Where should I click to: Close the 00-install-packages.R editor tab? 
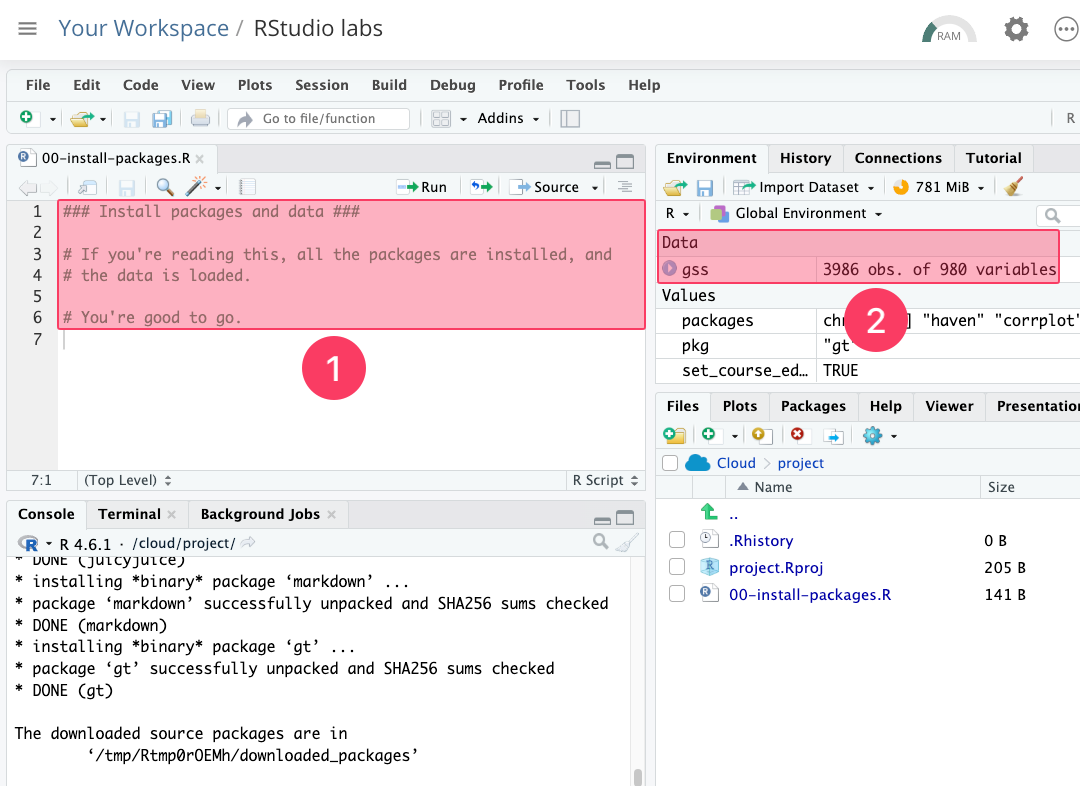200,158
